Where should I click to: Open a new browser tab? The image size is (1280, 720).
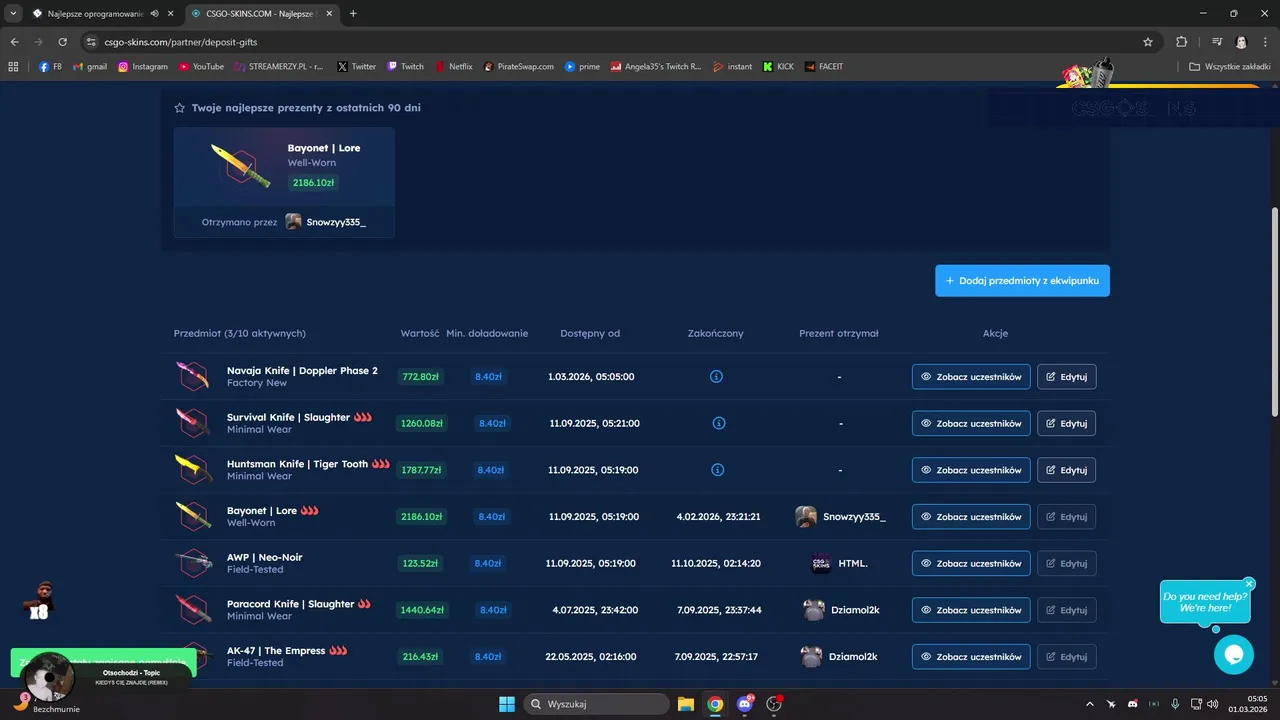click(353, 14)
